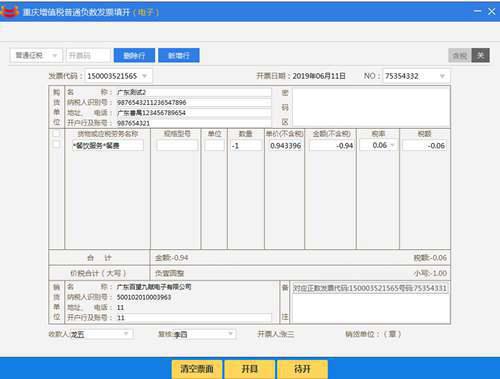
Task: Click the 销货单位:(章) seal label
Action: 373,334
